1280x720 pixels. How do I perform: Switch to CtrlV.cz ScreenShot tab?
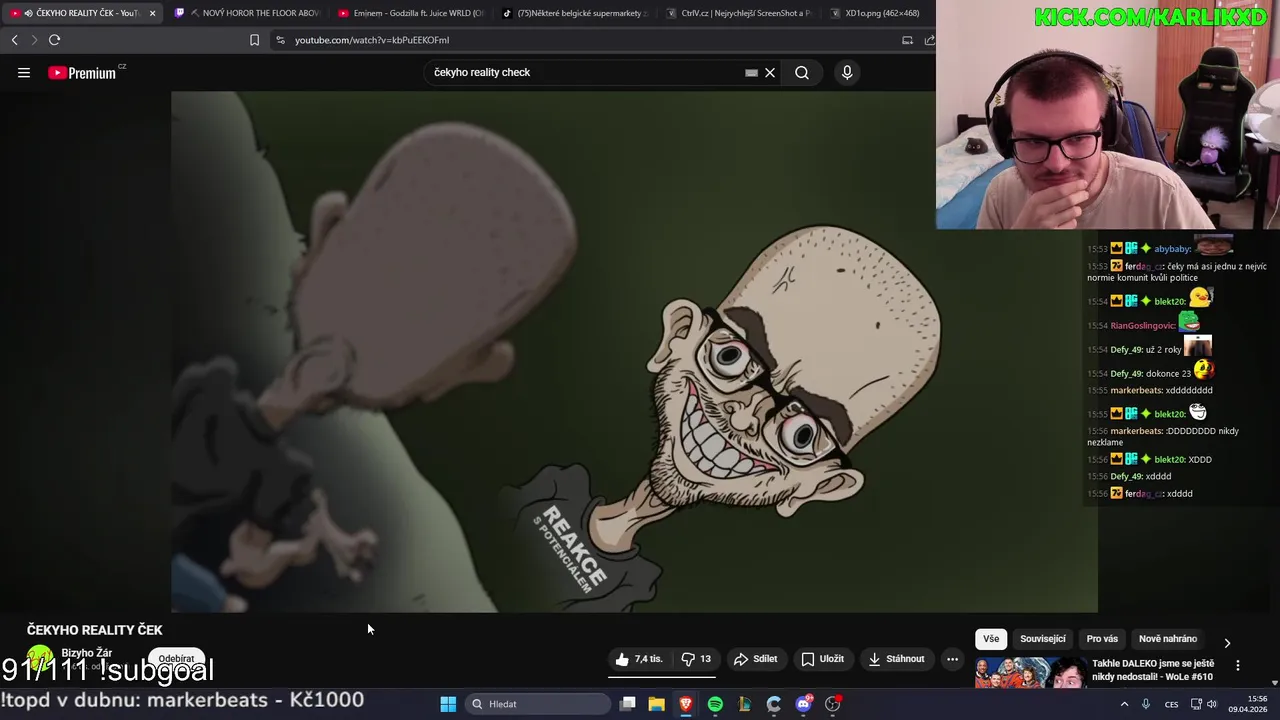(x=738, y=13)
